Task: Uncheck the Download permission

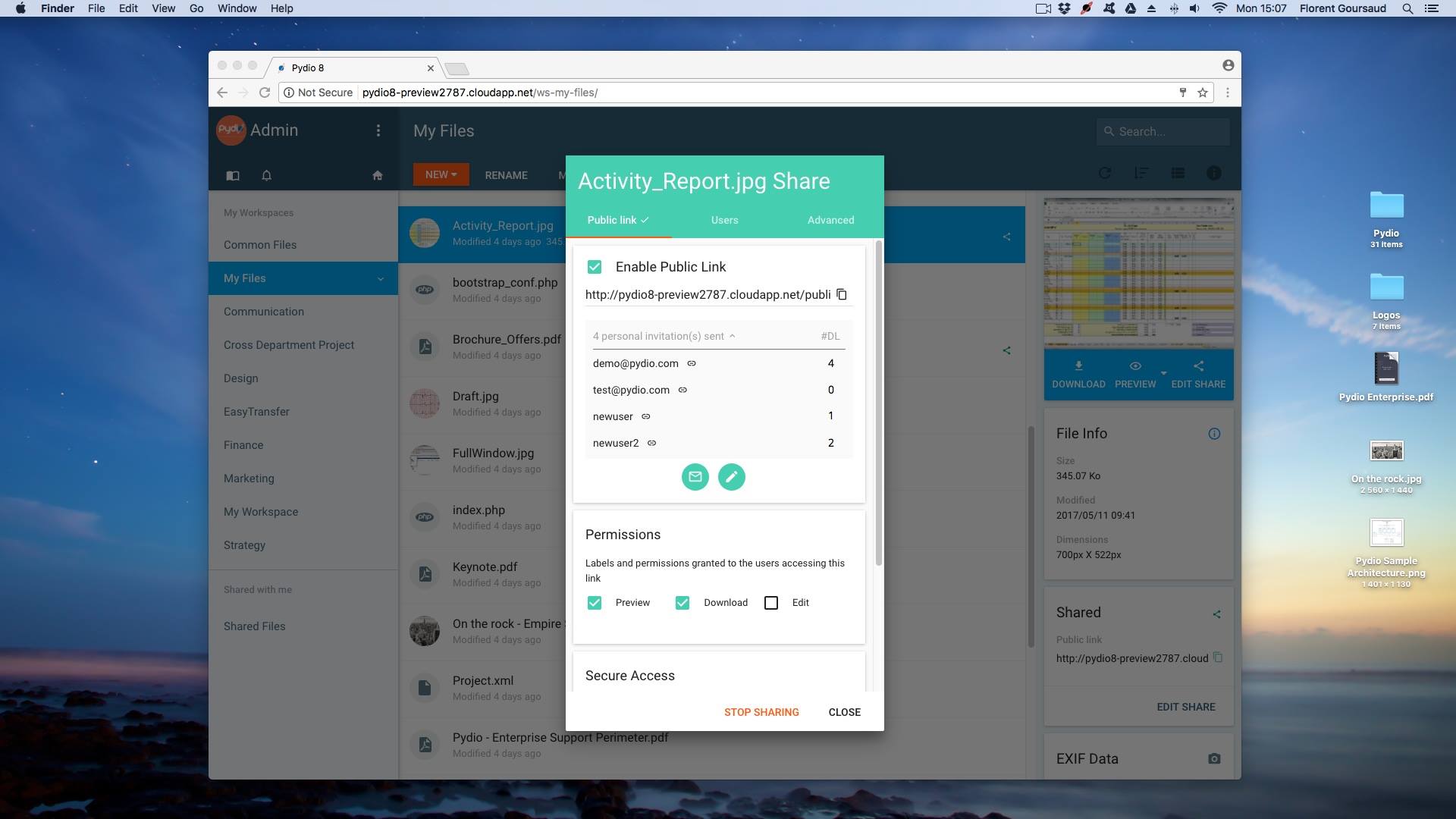Action: 682,603
